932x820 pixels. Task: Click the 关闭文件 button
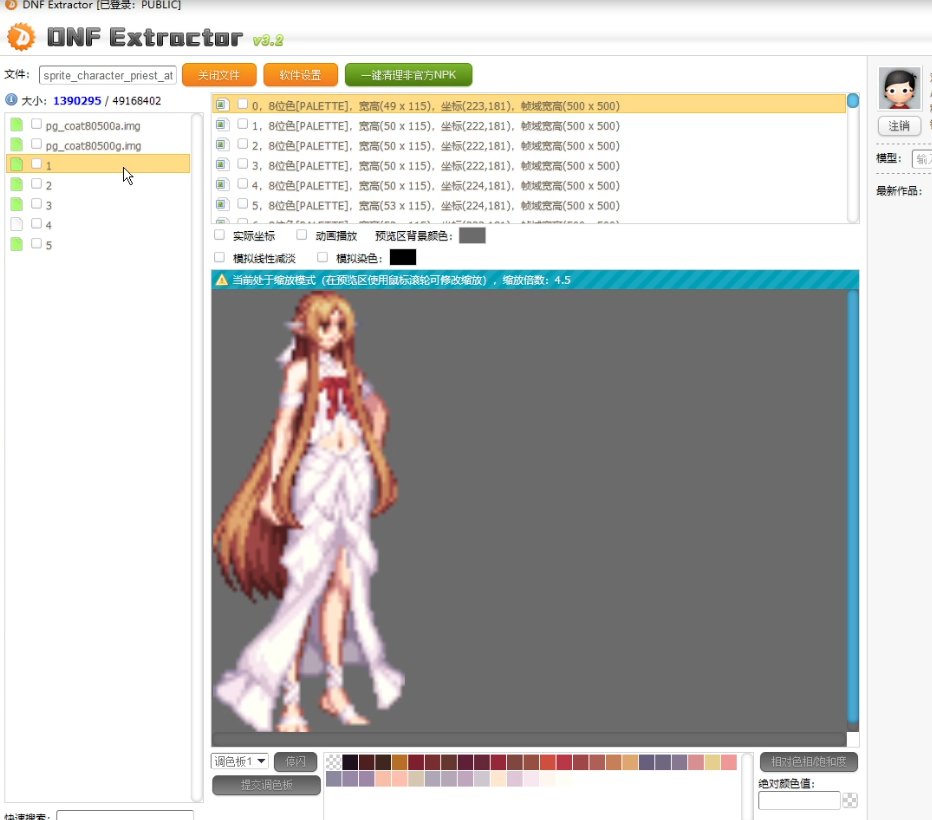[219, 75]
